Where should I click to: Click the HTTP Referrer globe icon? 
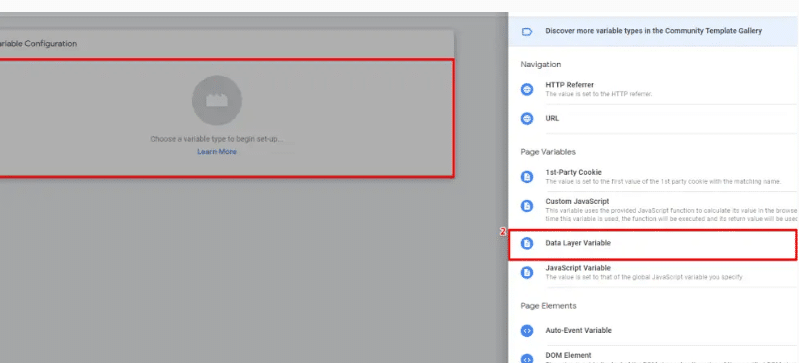click(527, 89)
